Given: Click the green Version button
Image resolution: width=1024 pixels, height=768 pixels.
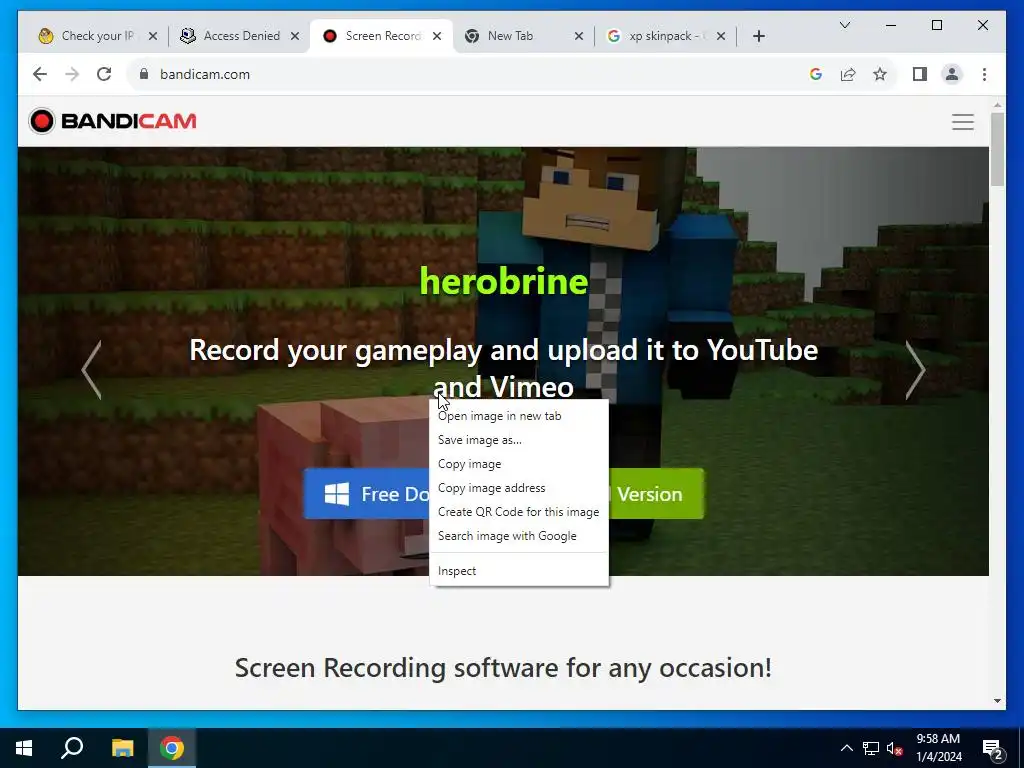Looking at the screenshot, I should point(656,494).
